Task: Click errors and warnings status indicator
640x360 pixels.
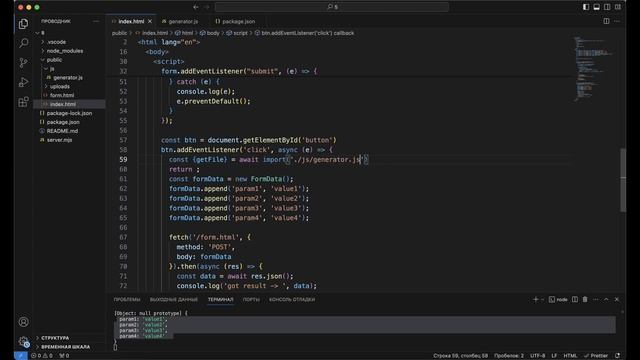Action: point(42,356)
